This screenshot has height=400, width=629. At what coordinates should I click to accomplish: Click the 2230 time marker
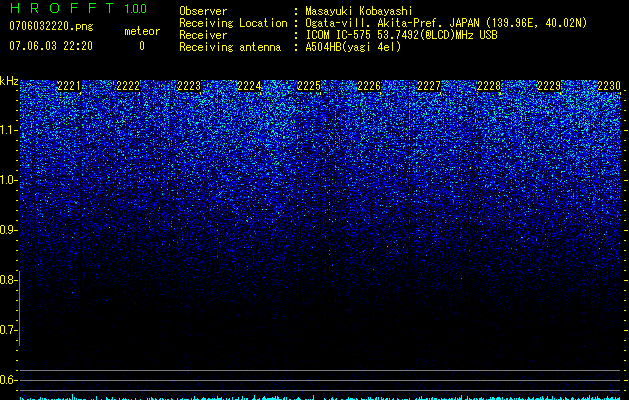[609, 86]
